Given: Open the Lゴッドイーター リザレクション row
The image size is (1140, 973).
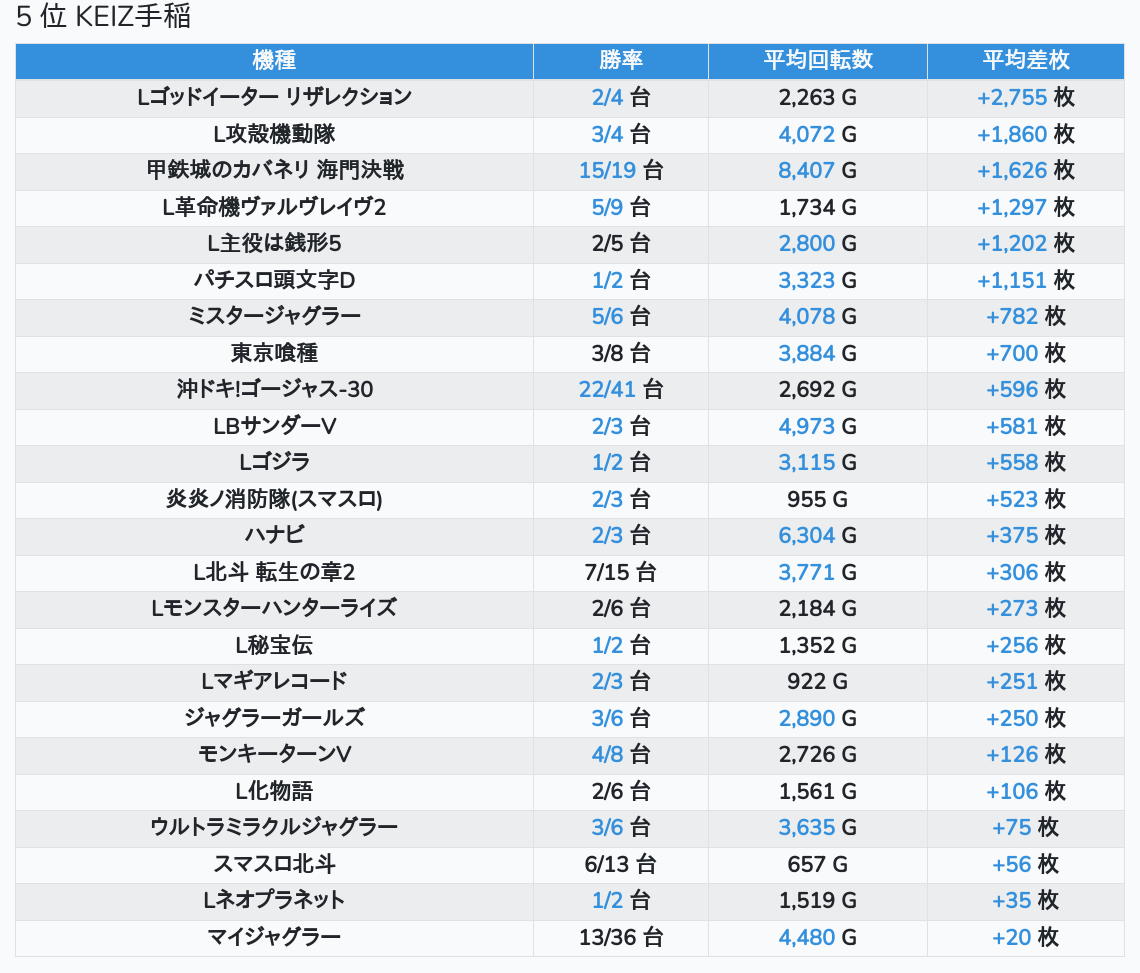Looking at the screenshot, I should pos(274,97).
